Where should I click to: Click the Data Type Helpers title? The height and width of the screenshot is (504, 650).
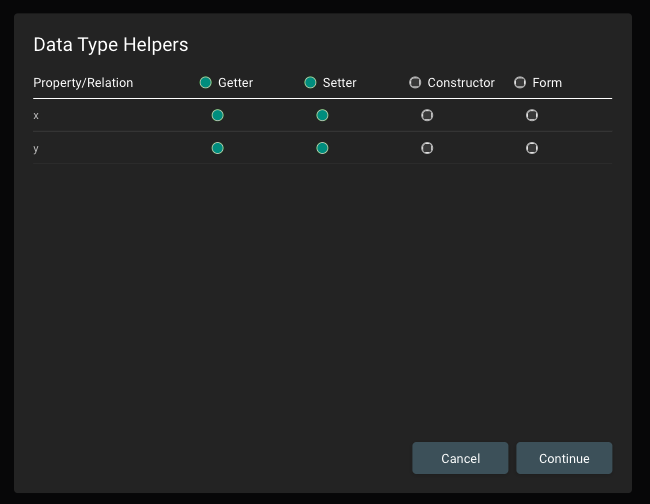click(x=111, y=45)
